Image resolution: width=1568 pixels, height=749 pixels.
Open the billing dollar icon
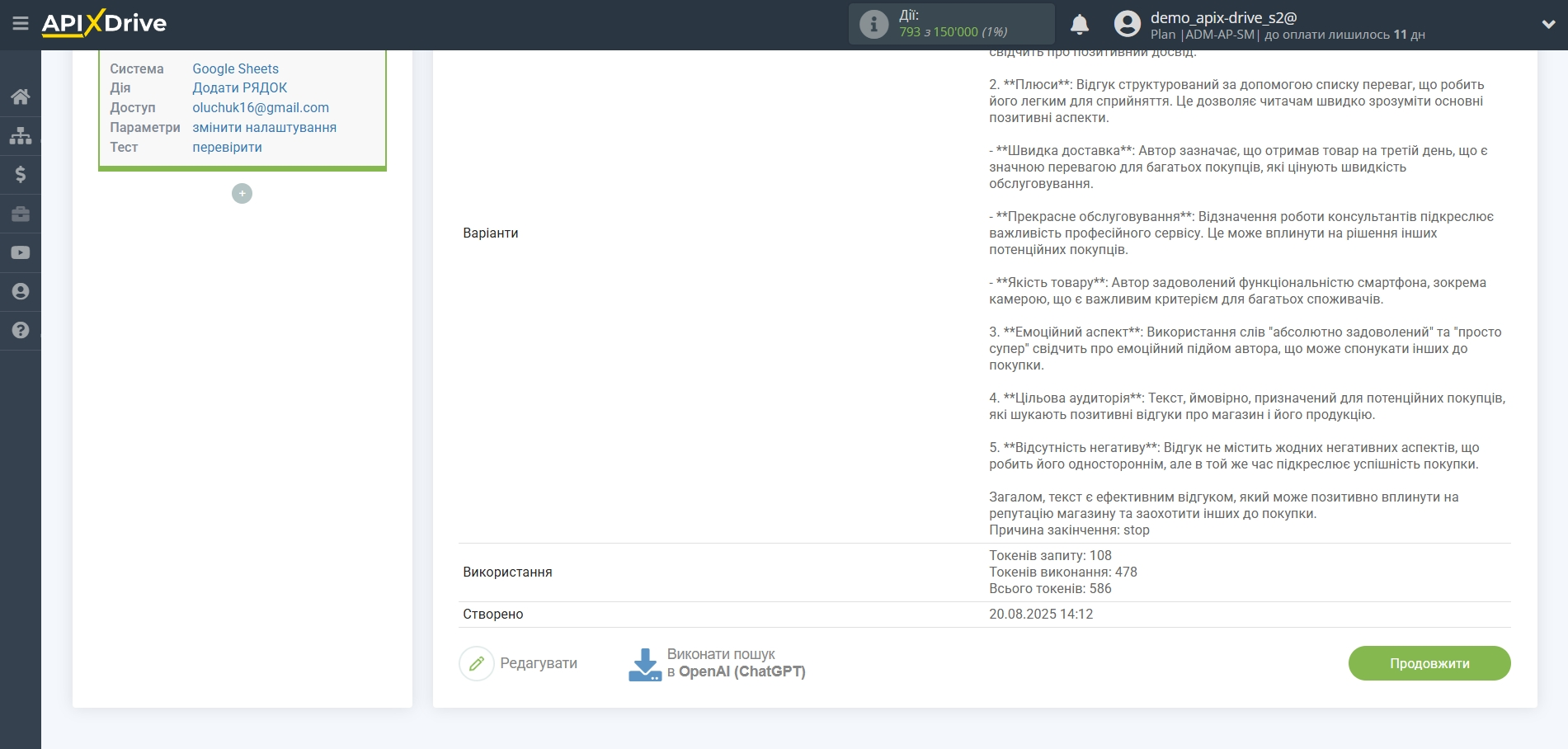click(x=21, y=174)
